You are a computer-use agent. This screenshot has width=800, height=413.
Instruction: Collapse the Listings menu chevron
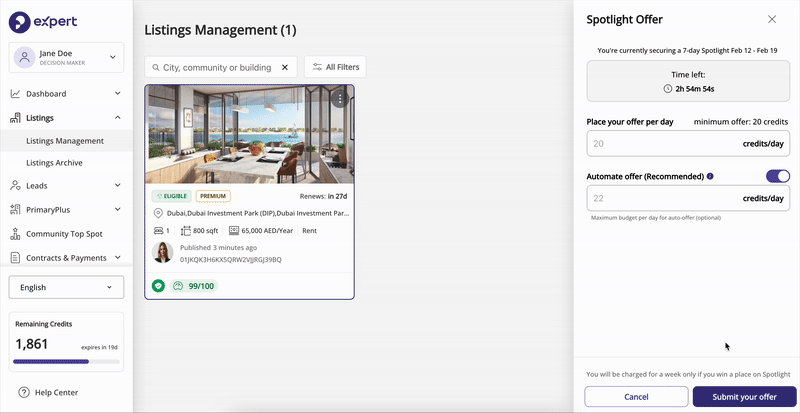(x=117, y=118)
